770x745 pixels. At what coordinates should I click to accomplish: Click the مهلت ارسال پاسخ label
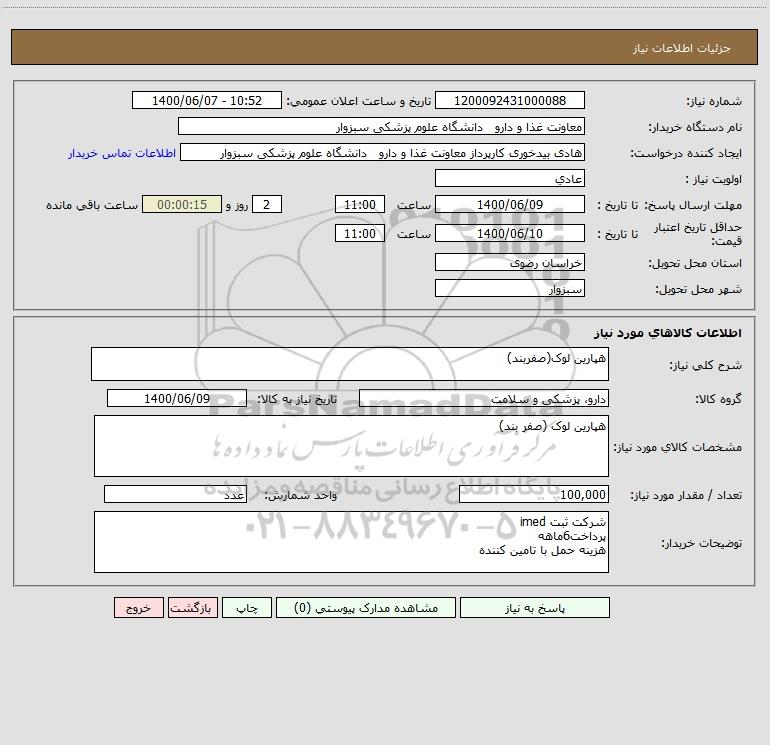click(x=693, y=205)
